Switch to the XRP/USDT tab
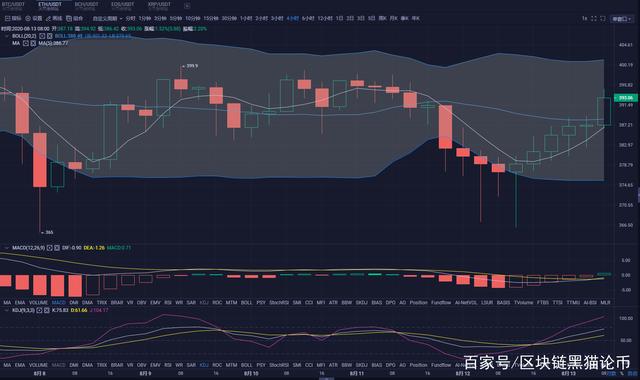The width and height of the screenshot is (640, 380). pos(159,5)
